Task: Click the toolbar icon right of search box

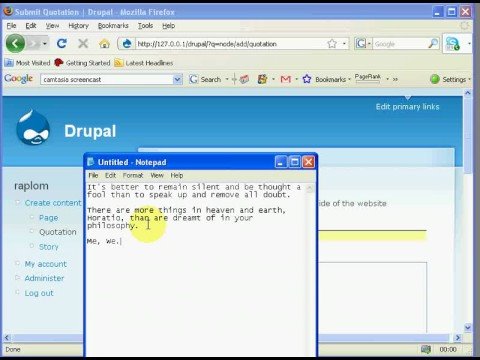Action: pyautogui.click(x=453, y=44)
